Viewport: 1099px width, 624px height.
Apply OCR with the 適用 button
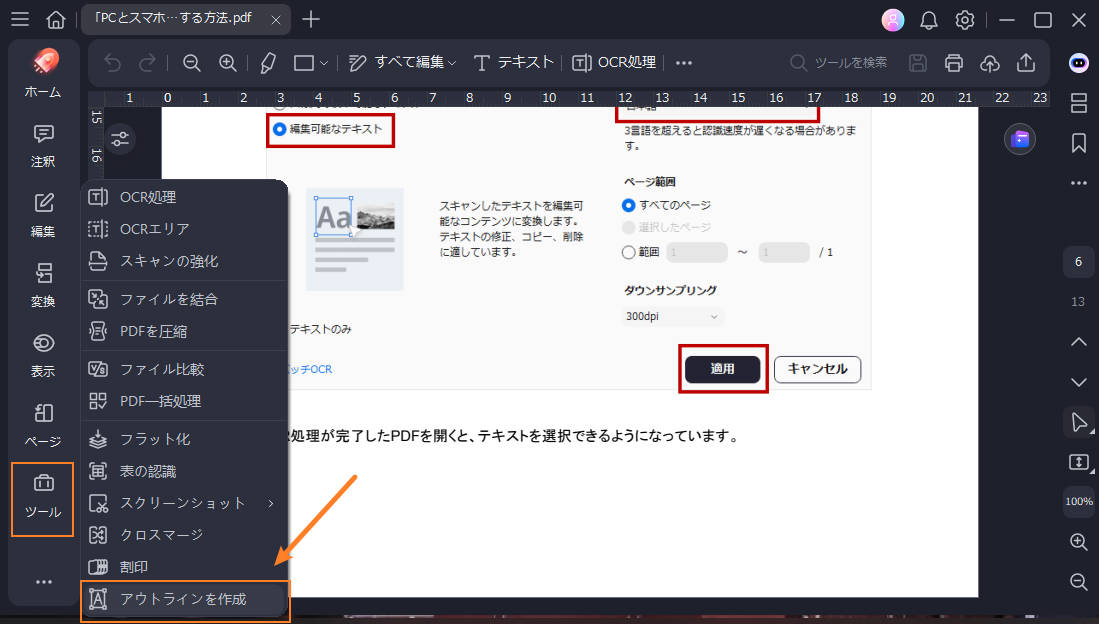tap(723, 369)
